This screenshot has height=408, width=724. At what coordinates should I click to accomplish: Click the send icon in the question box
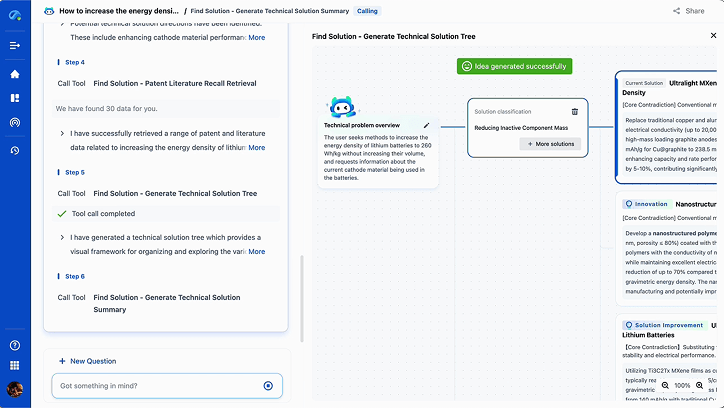pos(268,386)
